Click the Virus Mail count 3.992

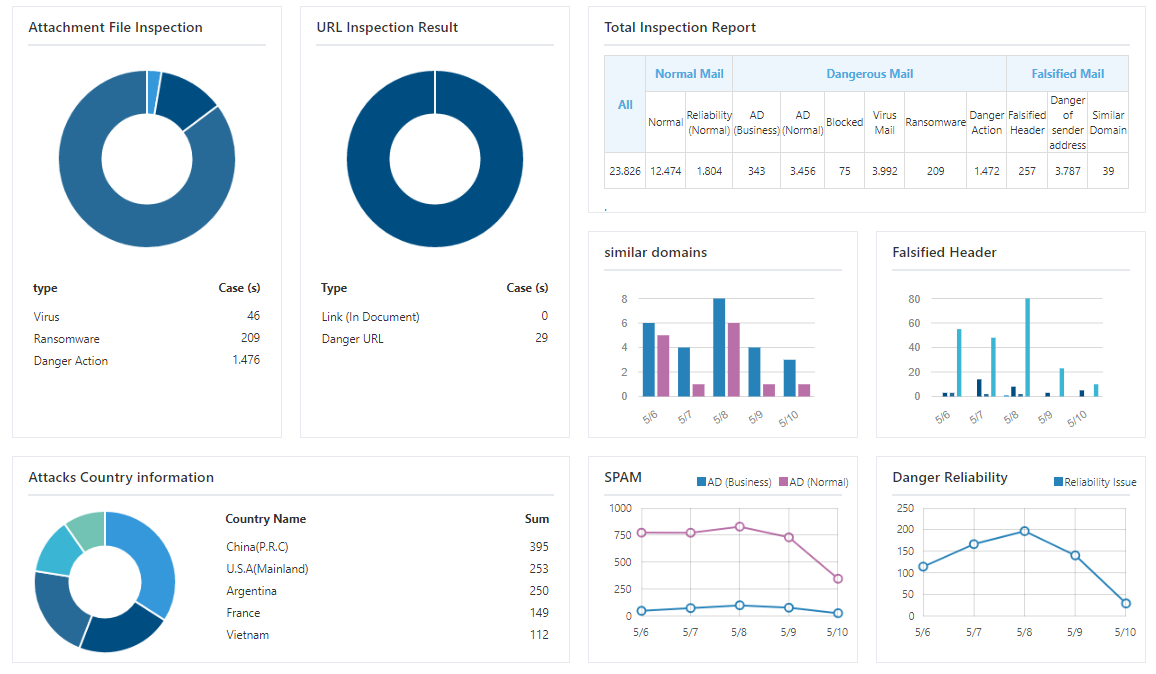coord(884,171)
